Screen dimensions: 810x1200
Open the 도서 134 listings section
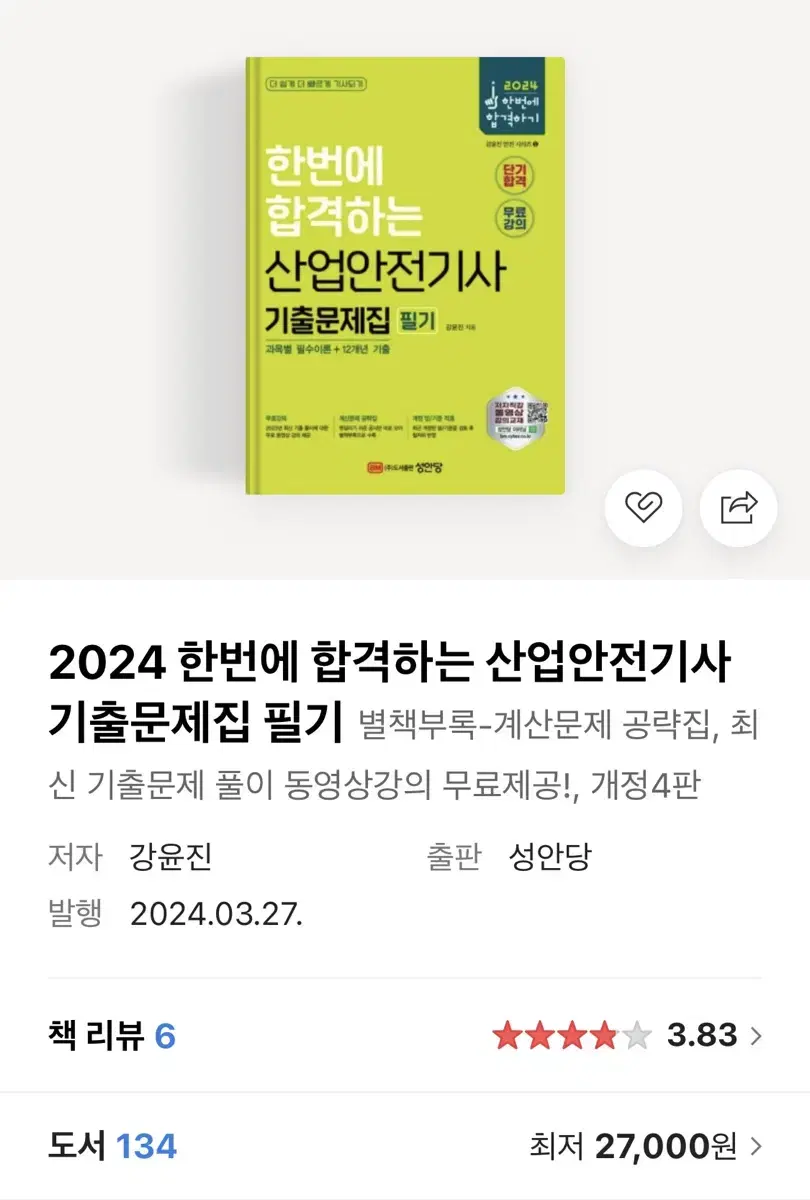112,1146
